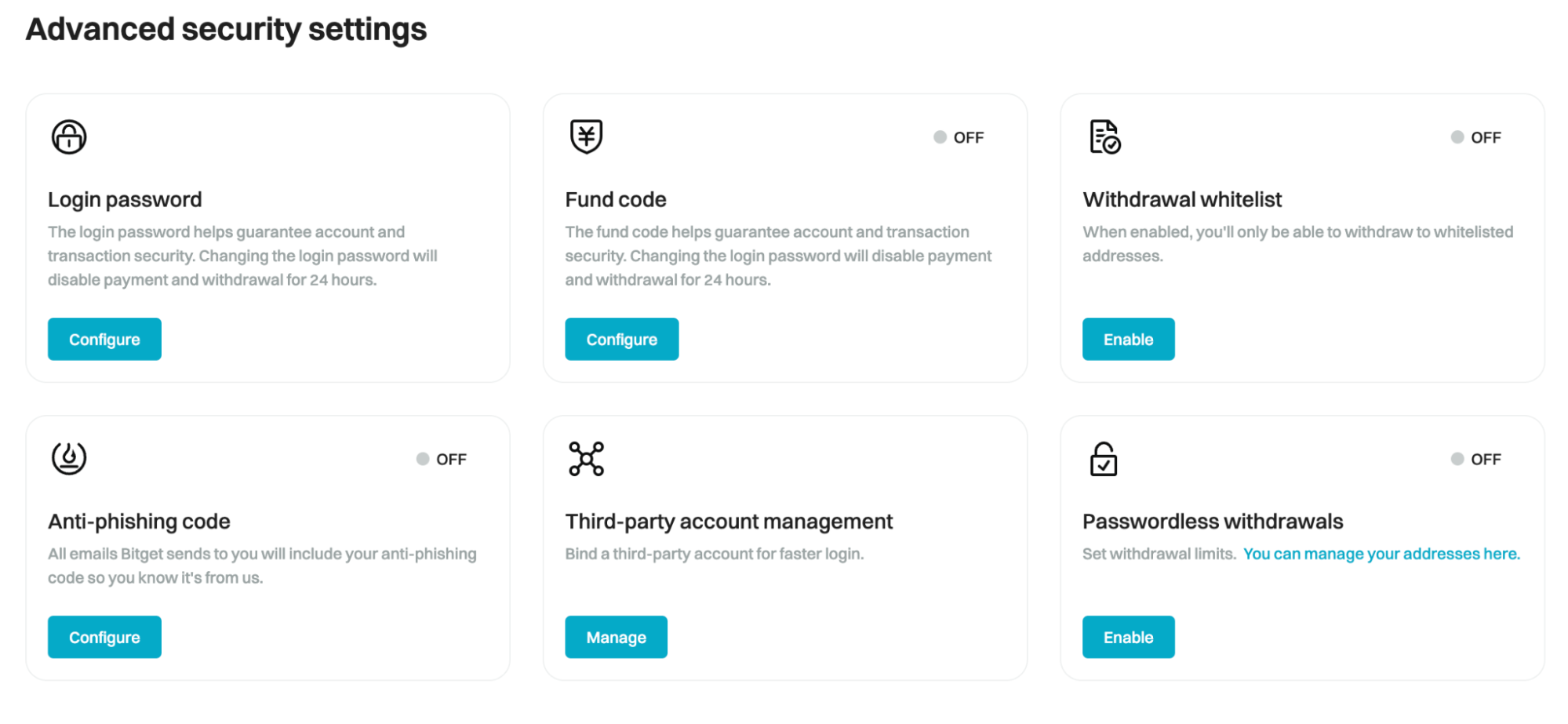Click the Passwordless withdrawals OFF status indicator
The width and height of the screenshot is (1568, 724).
tap(1475, 459)
